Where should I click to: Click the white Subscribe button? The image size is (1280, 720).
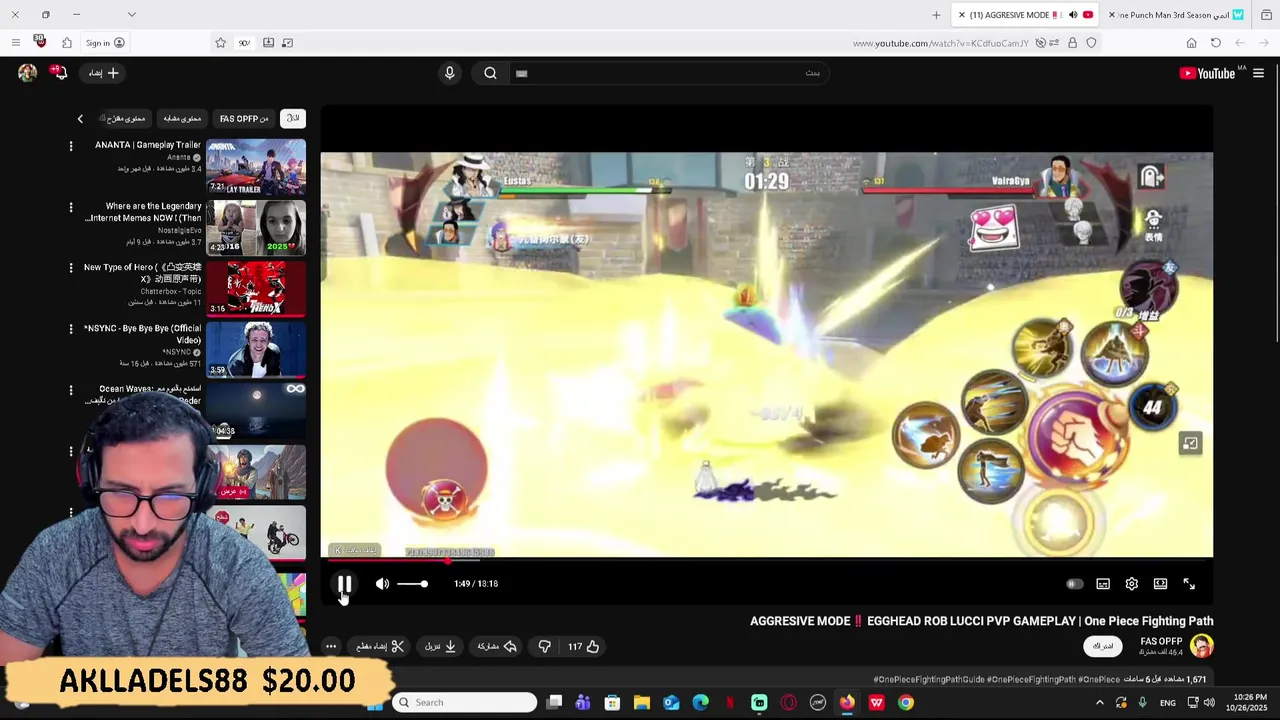[1102, 646]
